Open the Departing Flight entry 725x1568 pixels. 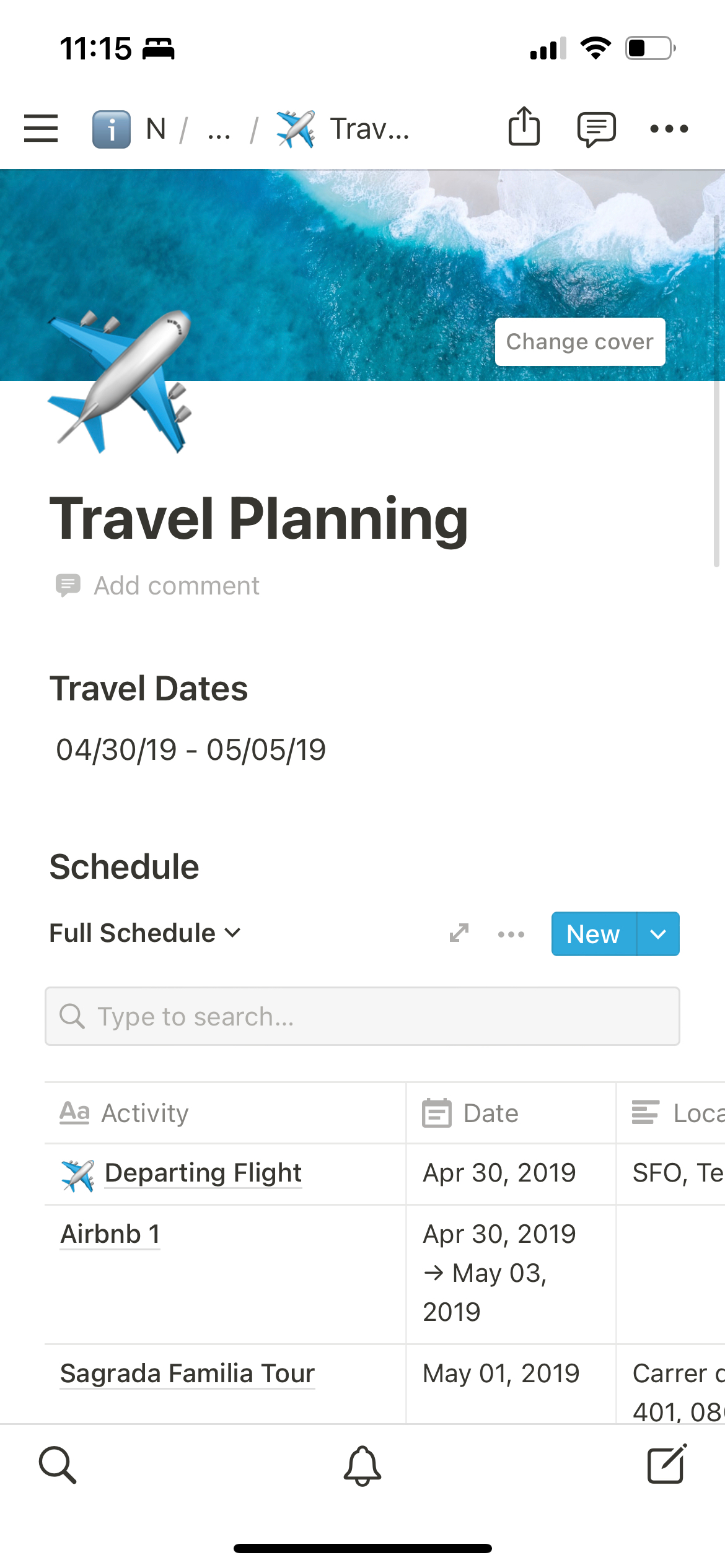[x=203, y=1173]
